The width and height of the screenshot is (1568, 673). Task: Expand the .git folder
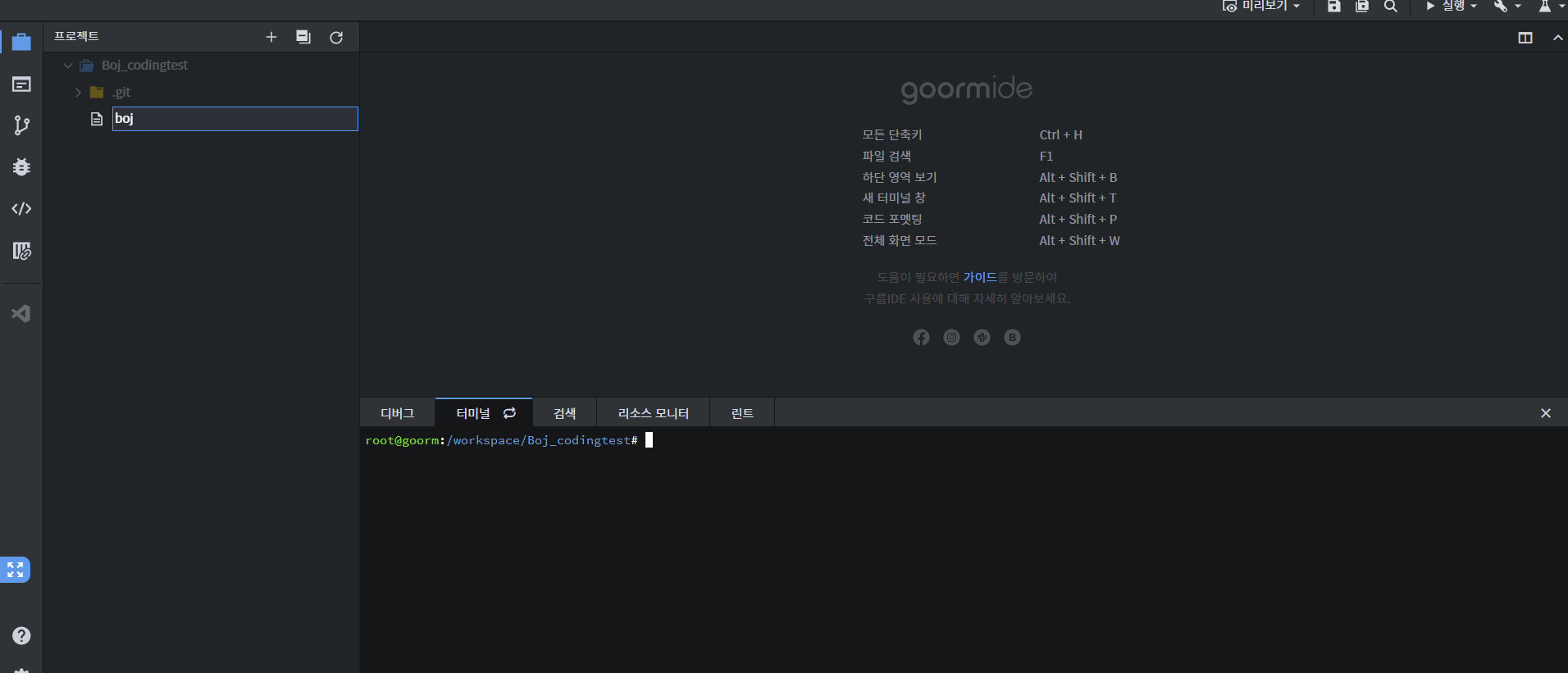78,92
